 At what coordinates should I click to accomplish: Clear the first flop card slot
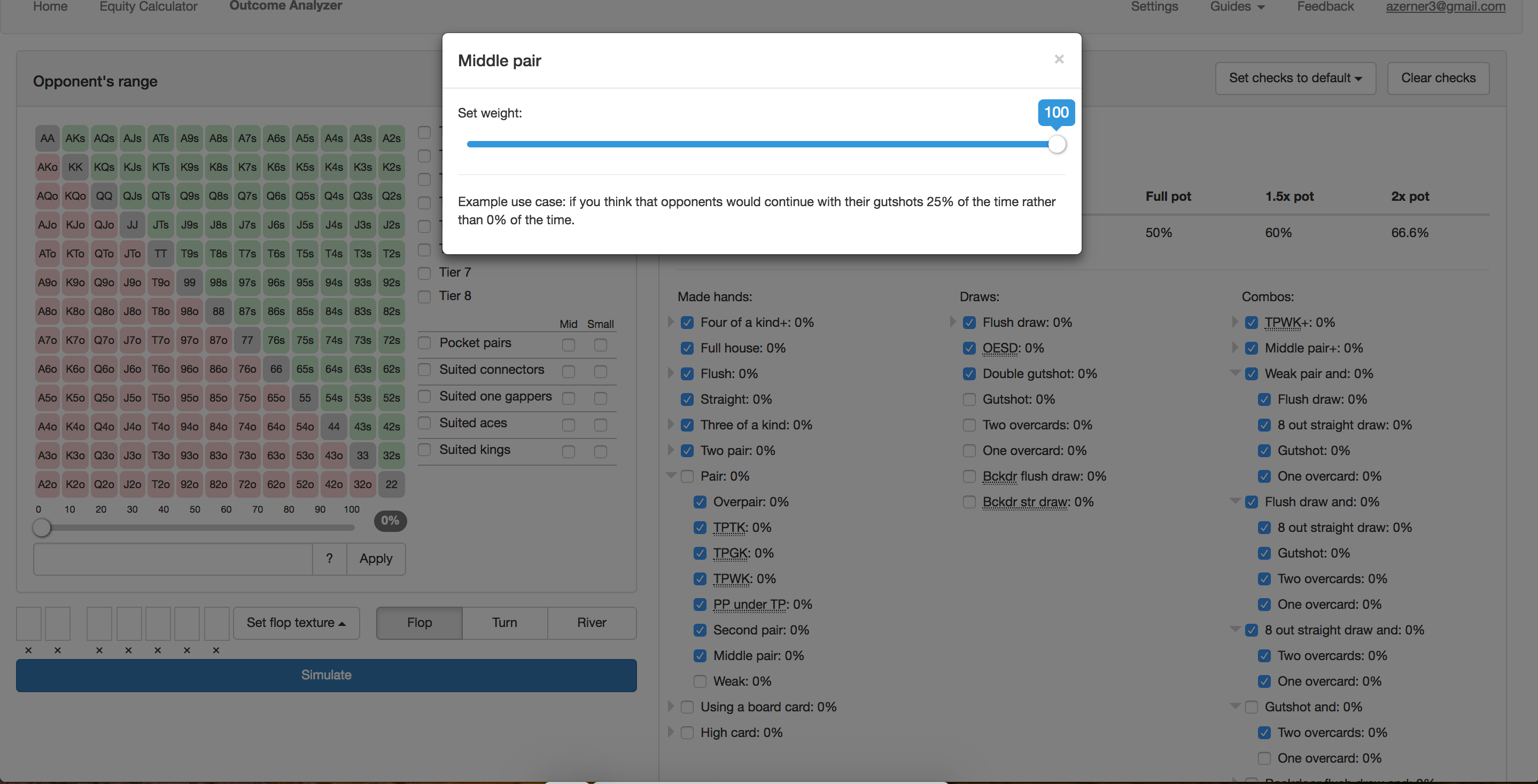[x=99, y=650]
